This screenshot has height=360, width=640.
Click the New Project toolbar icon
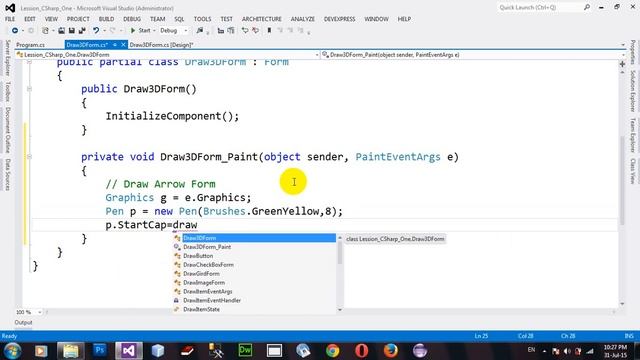[45, 31]
